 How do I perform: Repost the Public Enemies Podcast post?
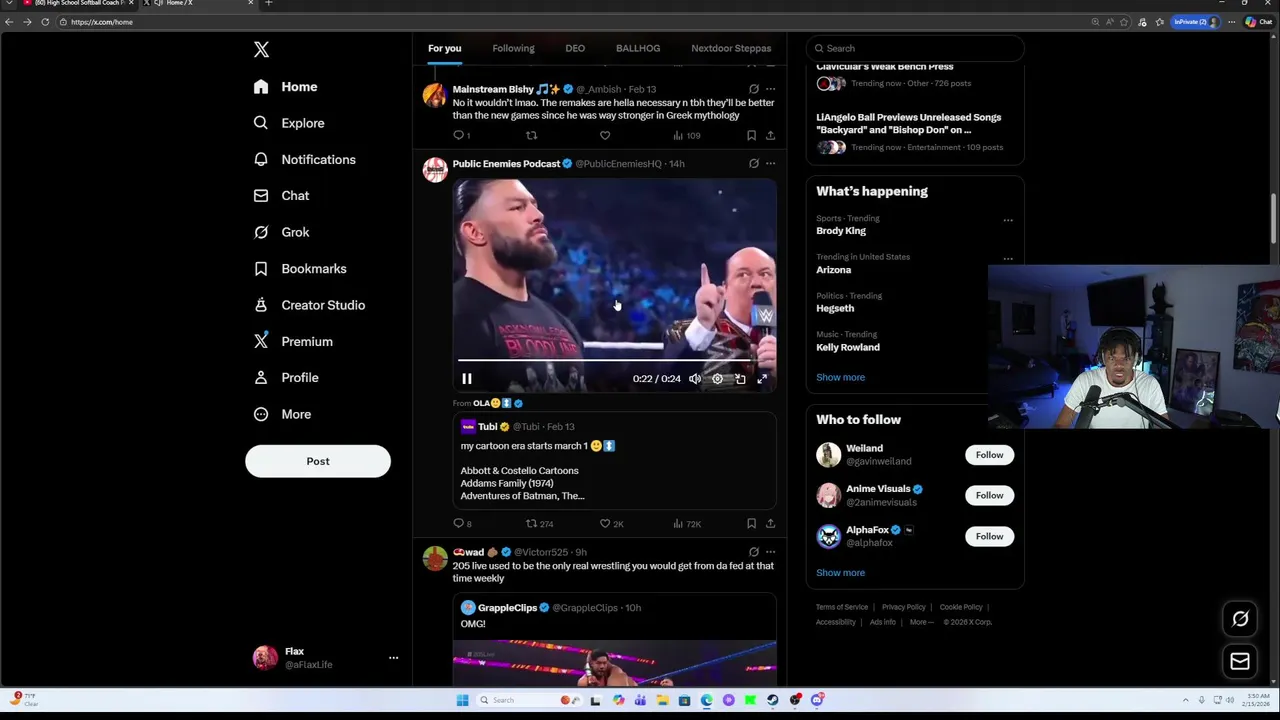pyautogui.click(x=540, y=524)
